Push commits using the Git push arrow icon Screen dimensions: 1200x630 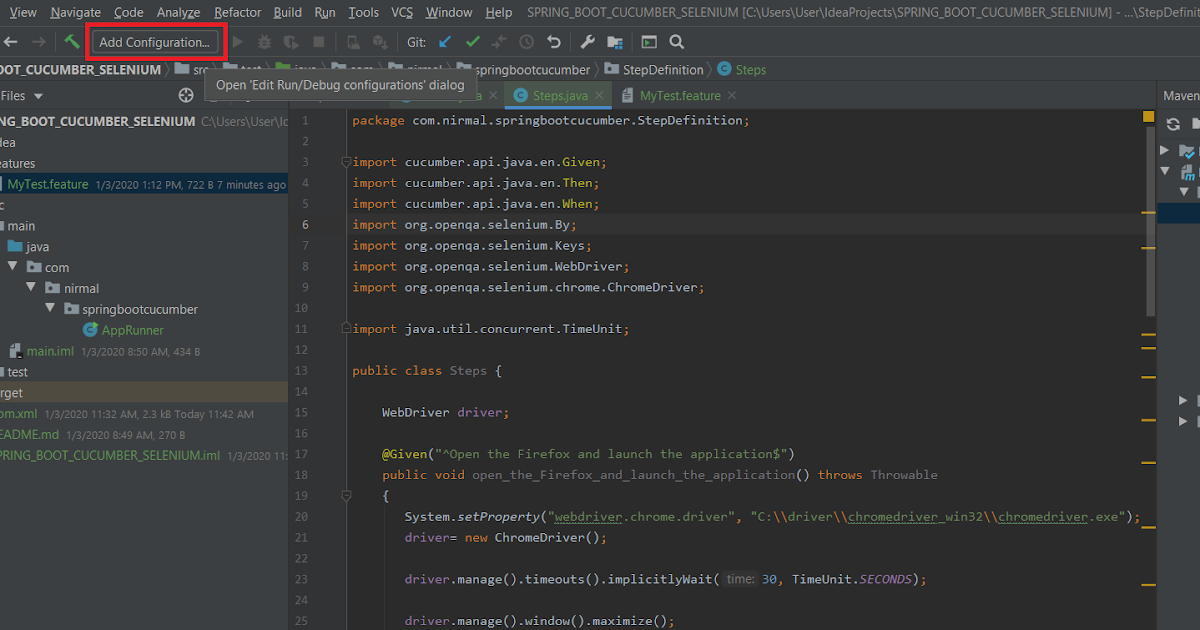[499, 42]
